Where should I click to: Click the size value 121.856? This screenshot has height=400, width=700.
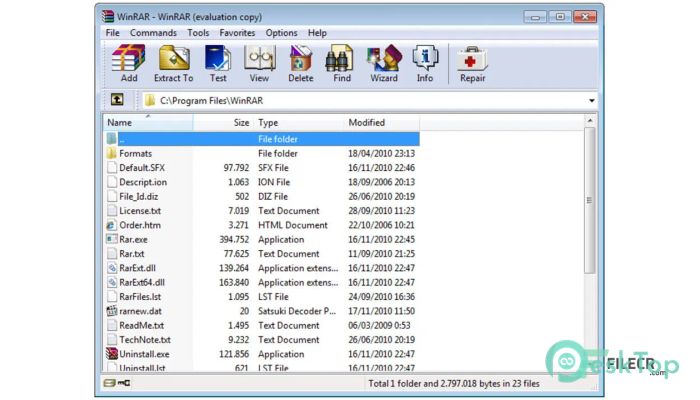(x=234, y=354)
